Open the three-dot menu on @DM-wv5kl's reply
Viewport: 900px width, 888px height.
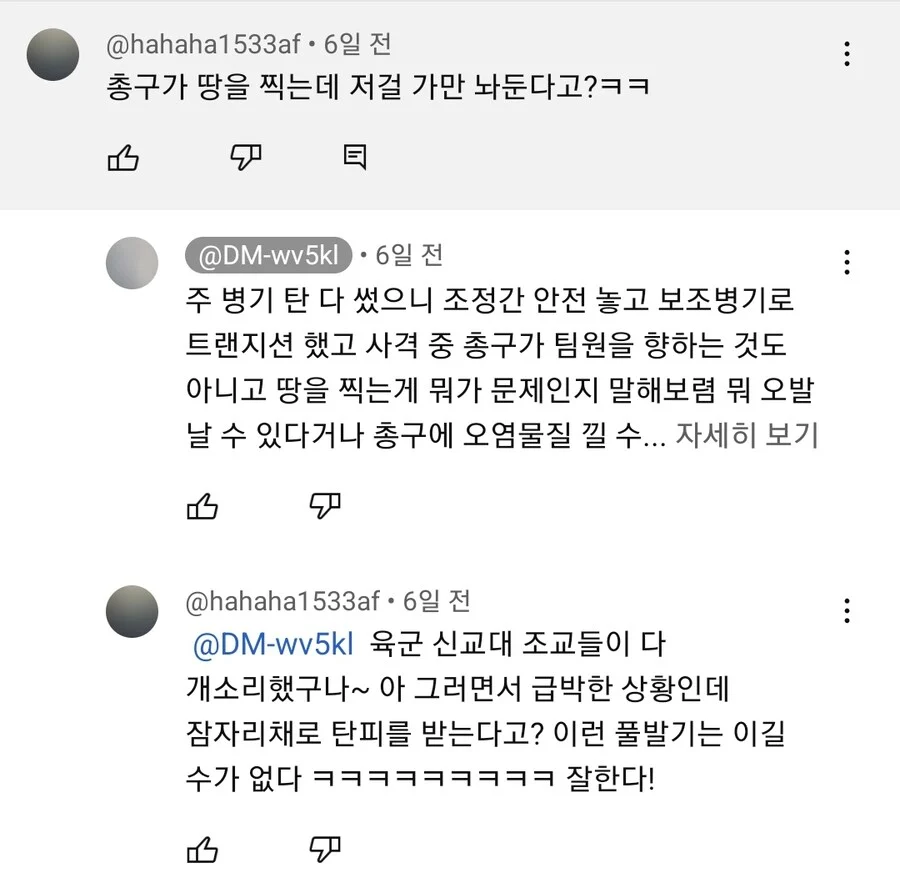[847, 263]
